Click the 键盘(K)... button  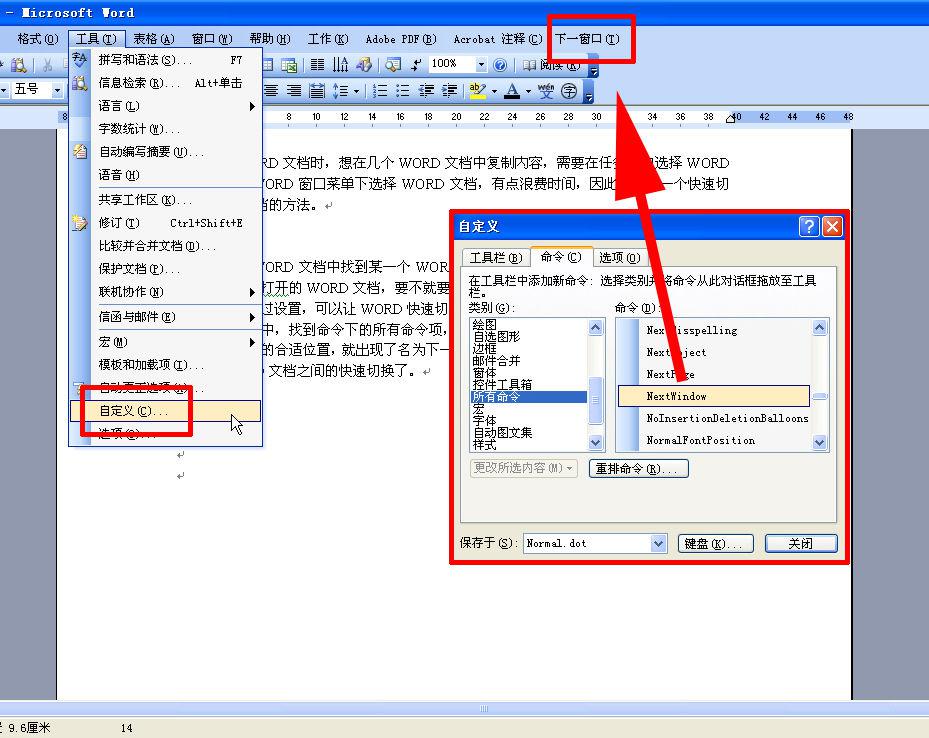click(x=716, y=543)
